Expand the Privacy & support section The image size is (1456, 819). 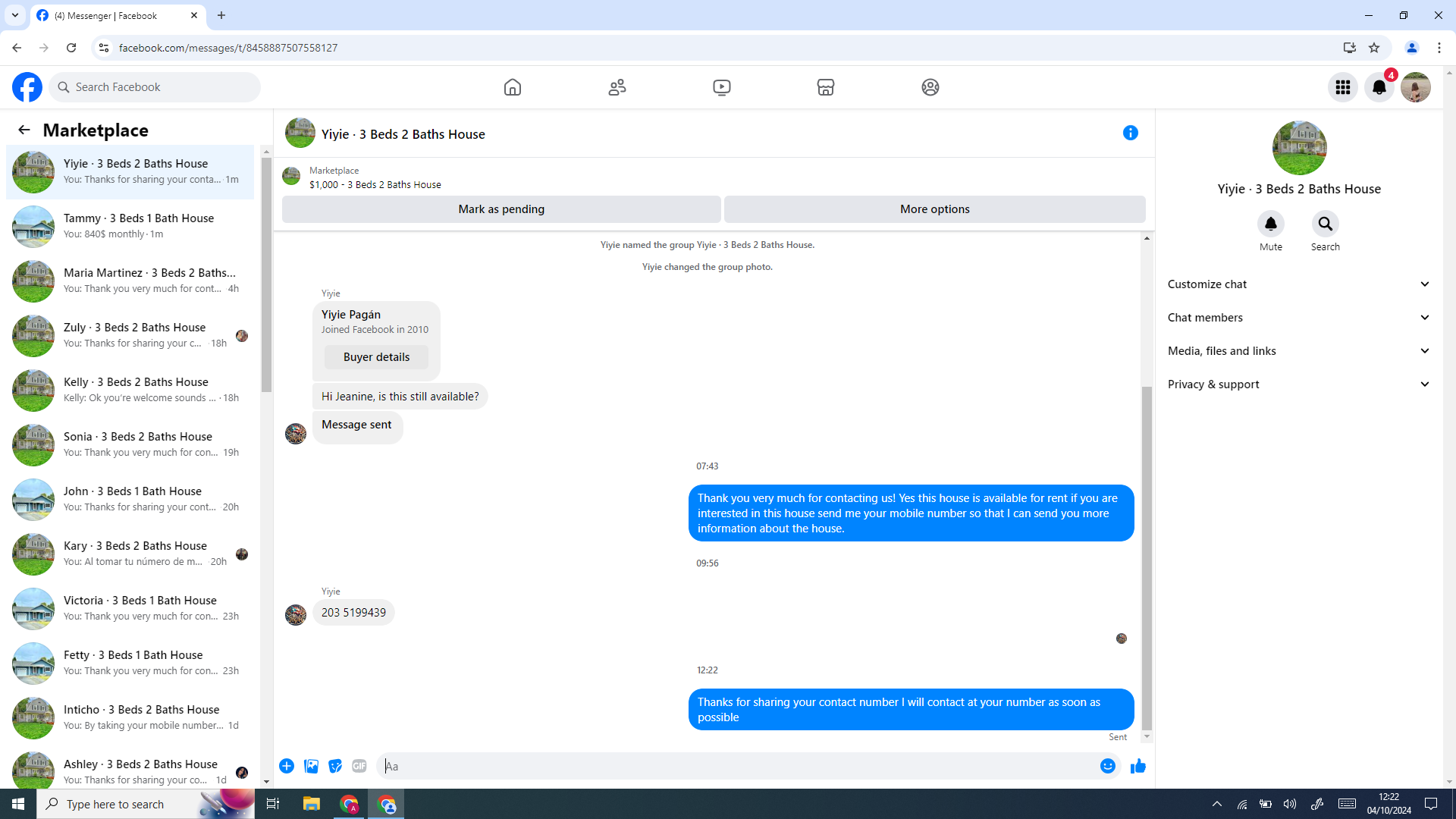1299,384
